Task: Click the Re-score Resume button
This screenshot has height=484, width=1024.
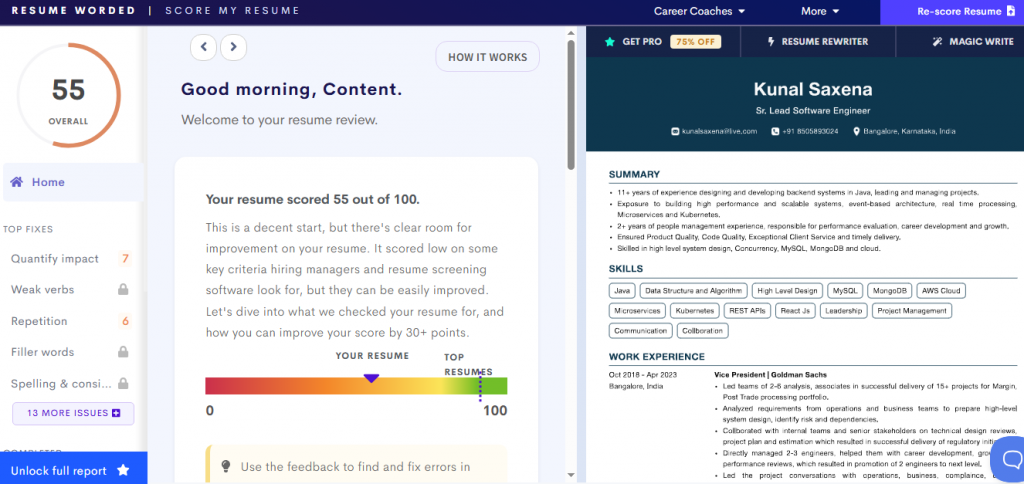Action: (951, 12)
